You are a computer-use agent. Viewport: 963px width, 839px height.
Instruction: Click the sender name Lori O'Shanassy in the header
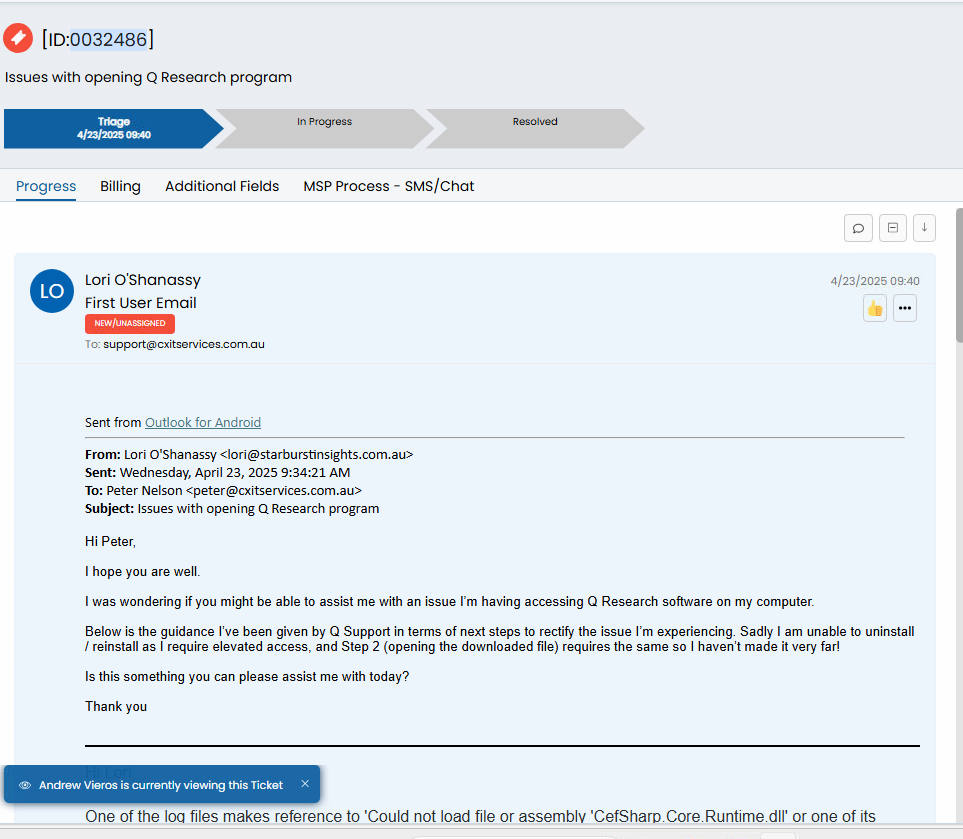tap(142, 280)
